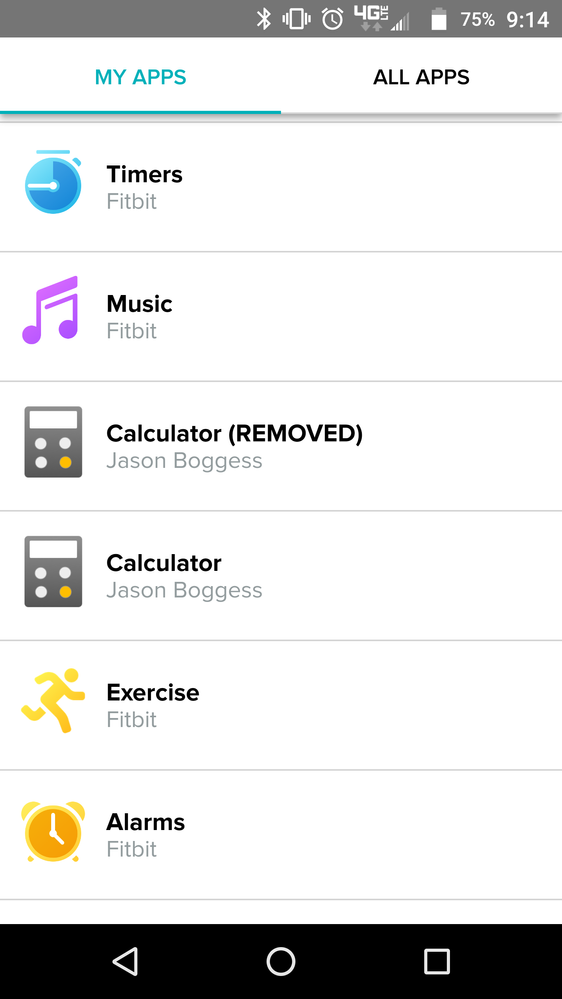Image resolution: width=562 pixels, height=999 pixels.
Task: Tap the status bar alarm clock icon
Action: click(x=332, y=19)
